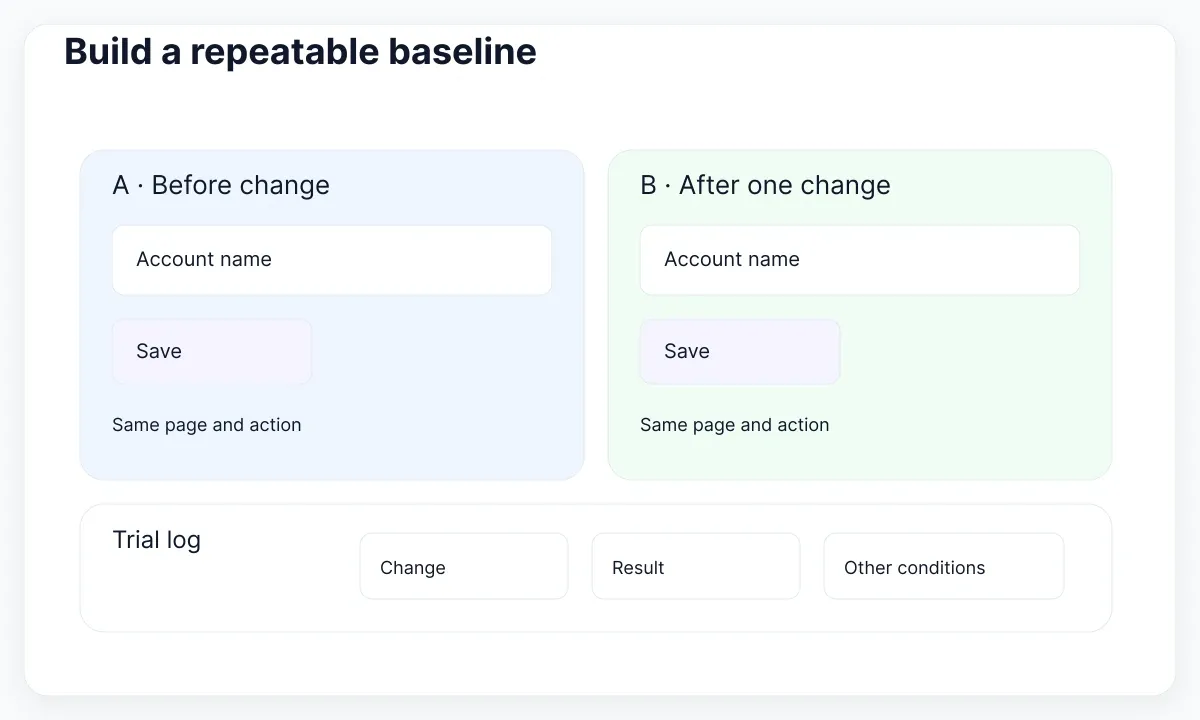Click the Account name field in panel B

tap(860, 260)
